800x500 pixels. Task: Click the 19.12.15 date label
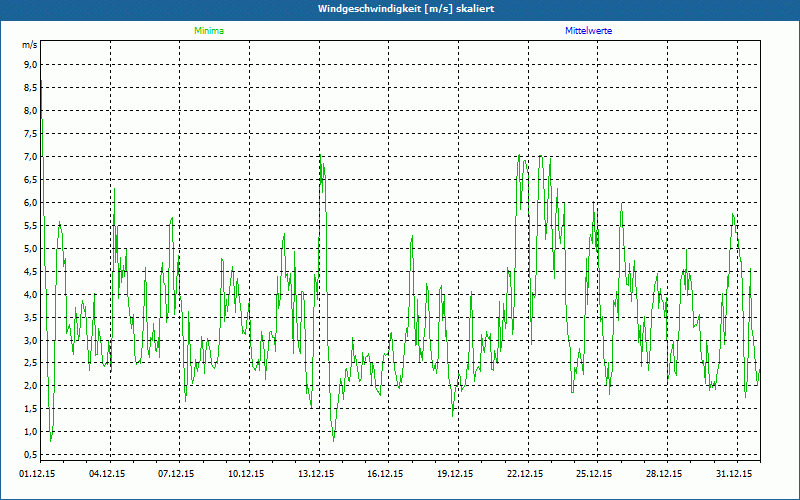455,474
